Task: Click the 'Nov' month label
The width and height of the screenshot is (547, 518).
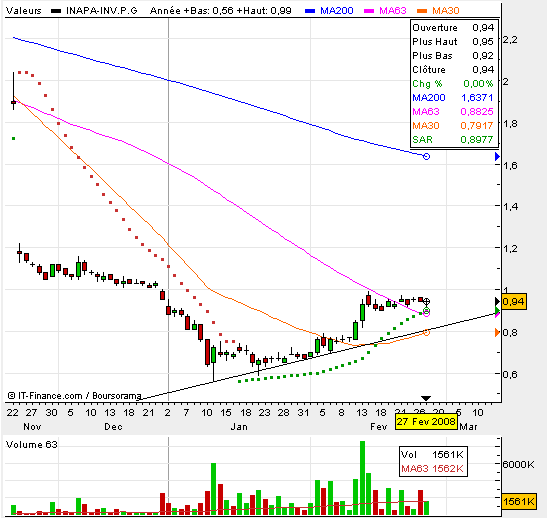Action: 32,427
